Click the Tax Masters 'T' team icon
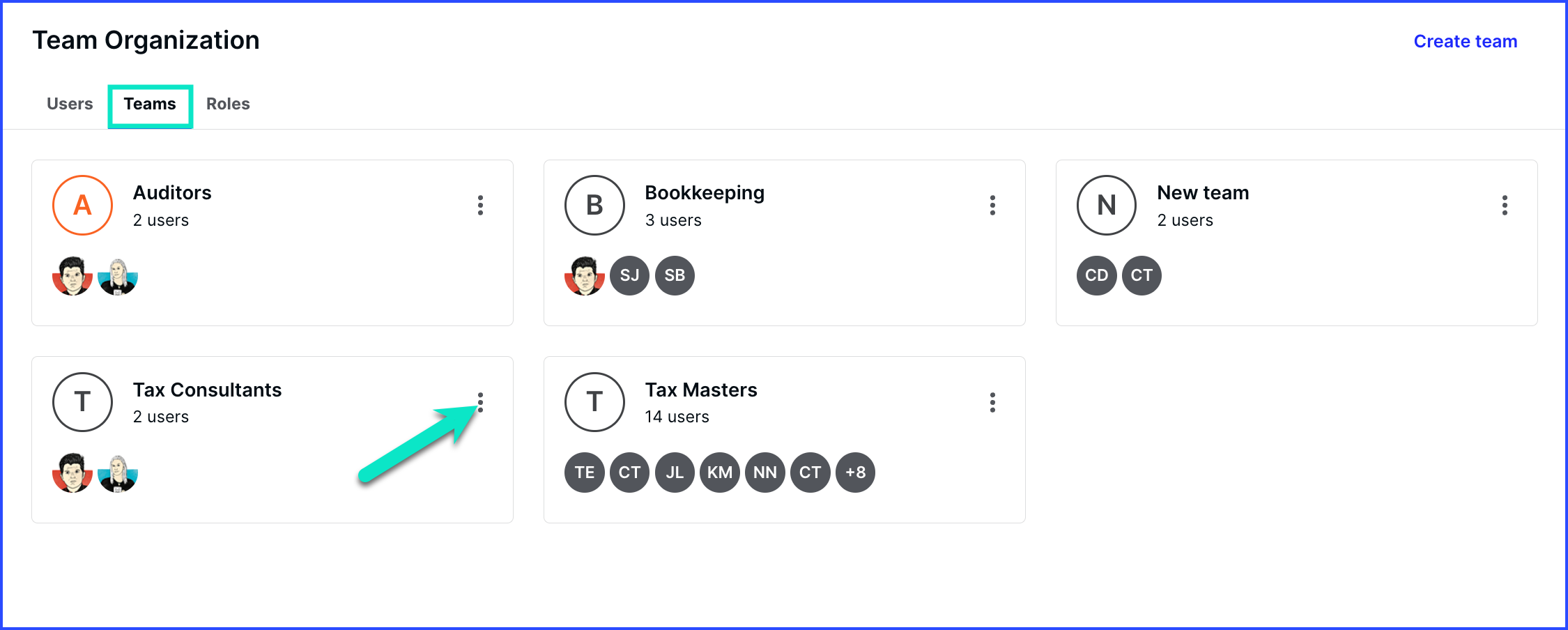The width and height of the screenshot is (1568, 630). coord(594,402)
